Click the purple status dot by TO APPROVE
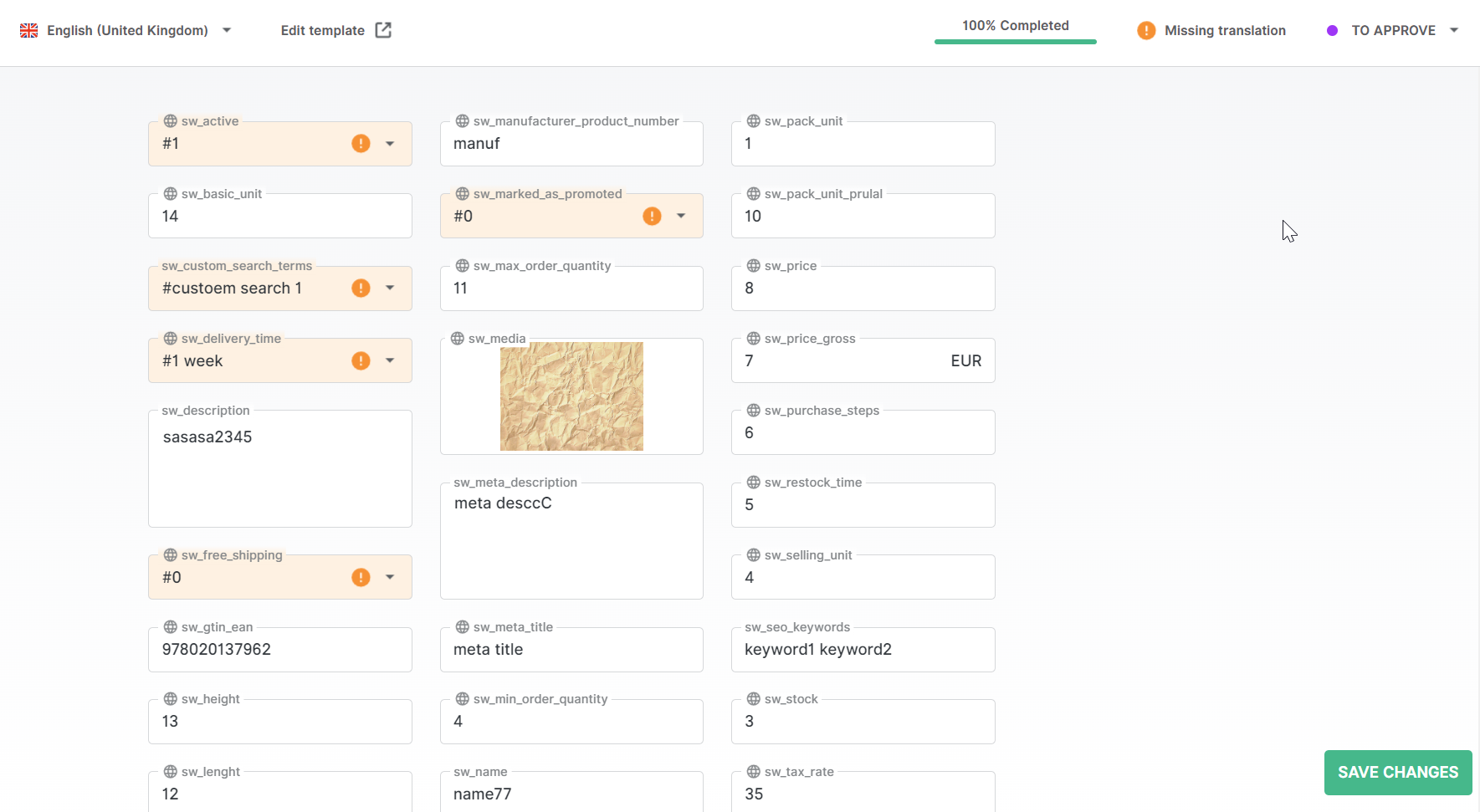The width and height of the screenshot is (1480, 812). point(1332,31)
